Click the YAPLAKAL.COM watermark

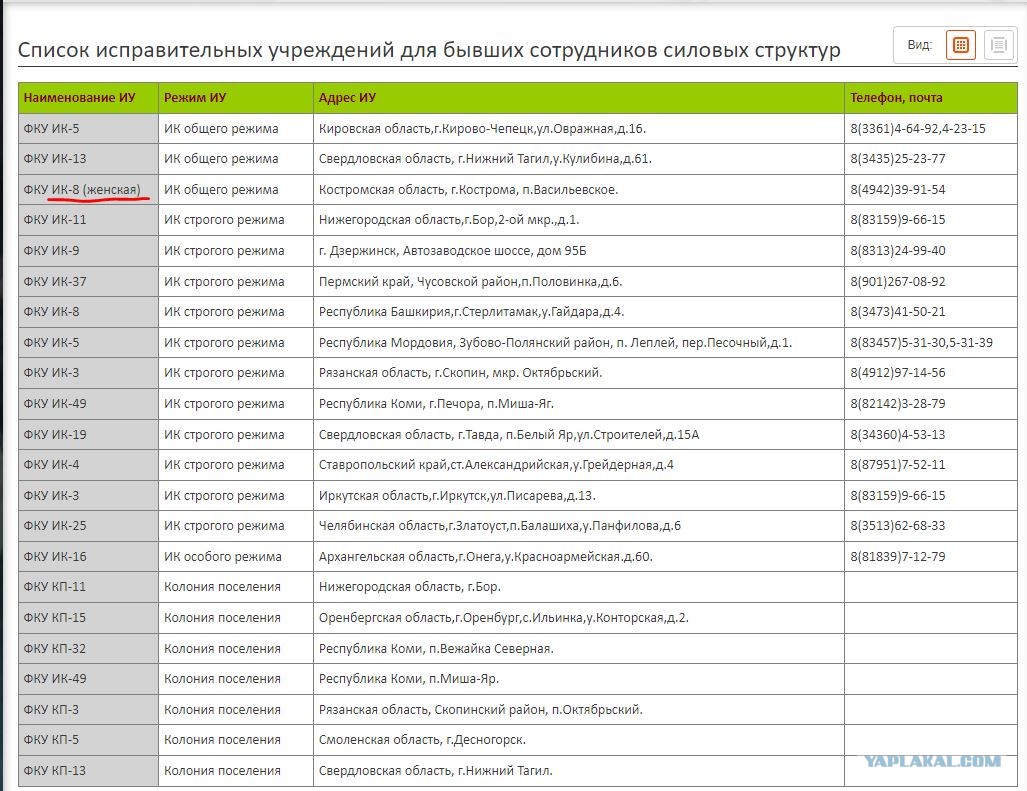[x=933, y=761]
